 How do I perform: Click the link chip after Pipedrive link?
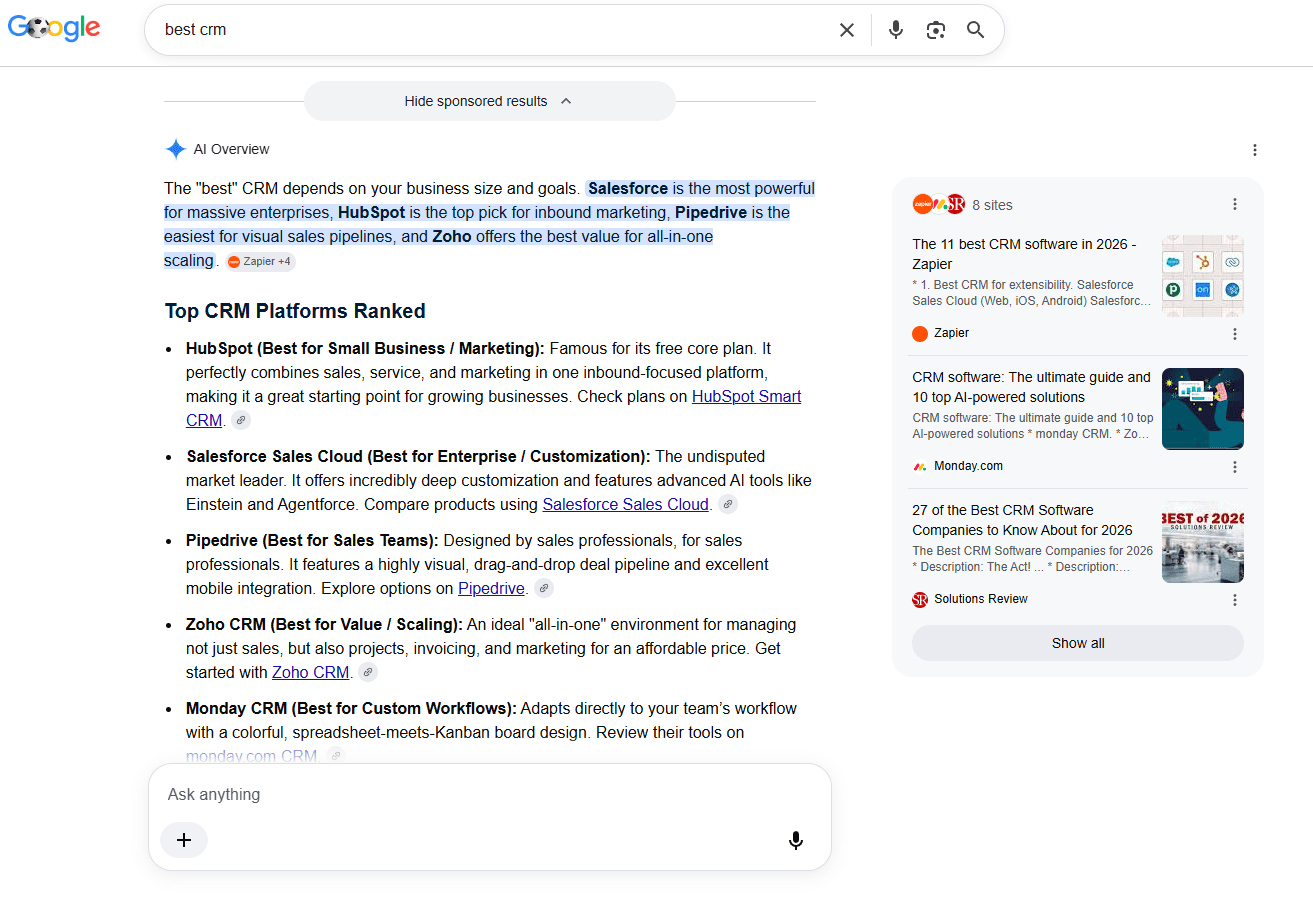(x=544, y=588)
